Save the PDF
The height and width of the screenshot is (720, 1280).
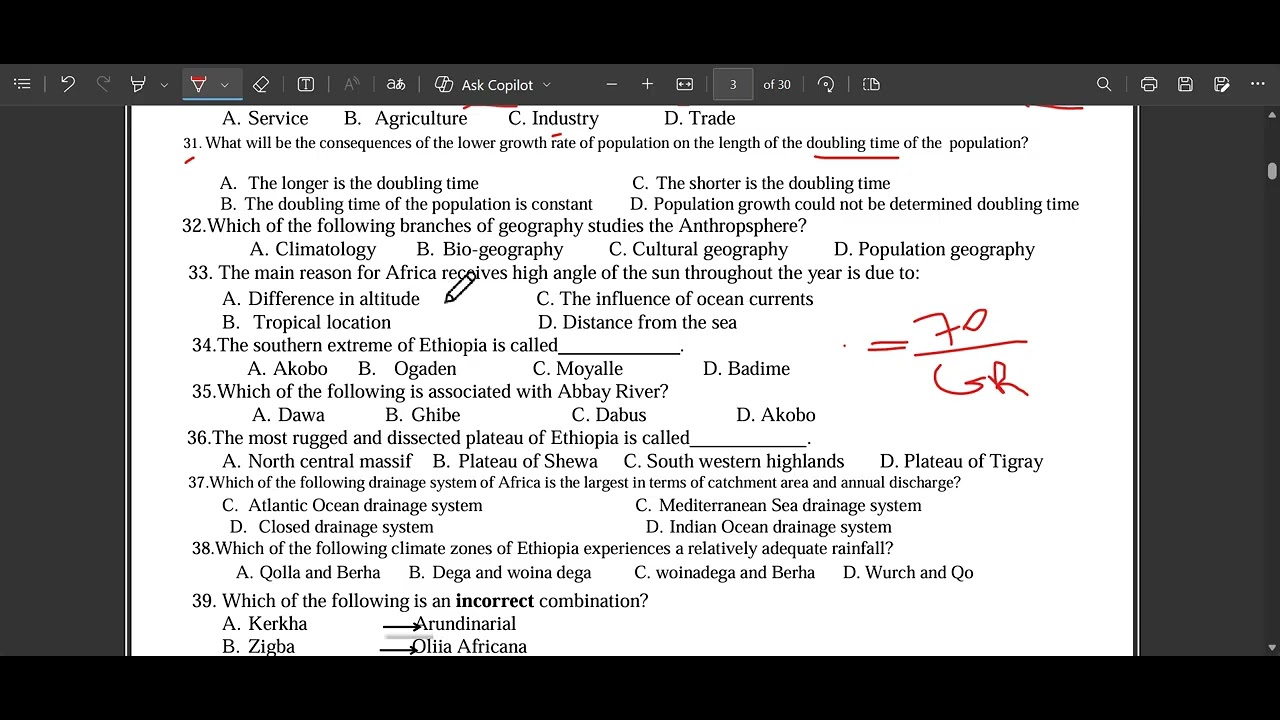point(1185,85)
